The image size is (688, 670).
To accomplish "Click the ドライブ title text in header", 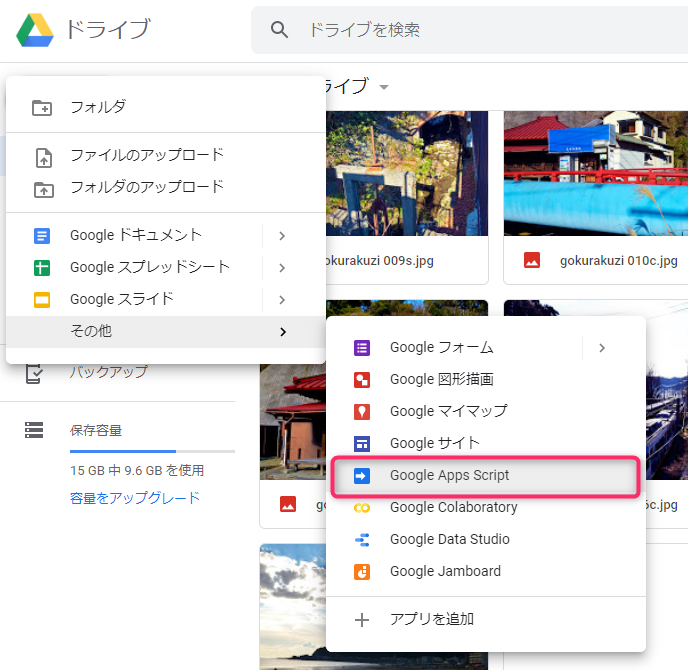I will point(108,29).
